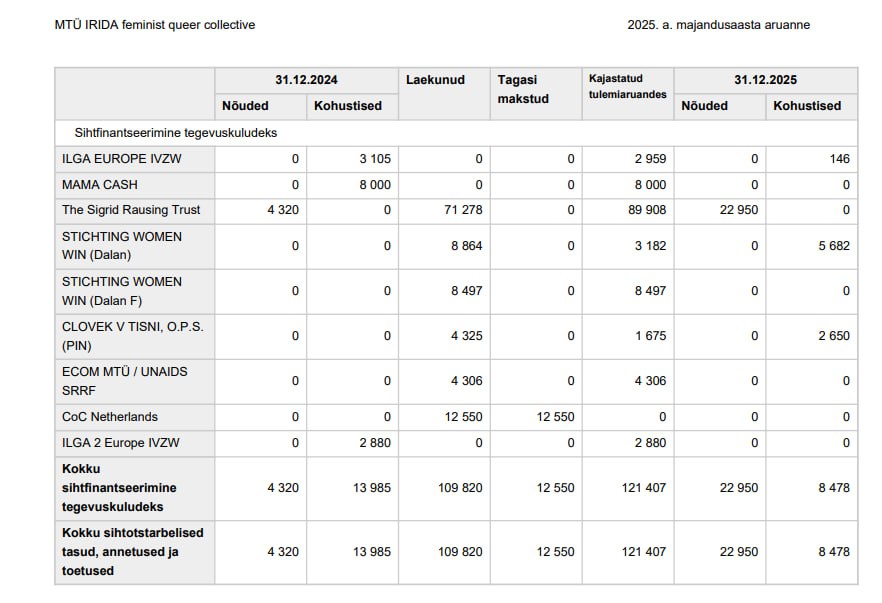Viewport: 882px width, 603px height.
Task: Click the "4 325" value for CLOVEK V TISNI
Action: pyautogui.click(x=467, y=336)
